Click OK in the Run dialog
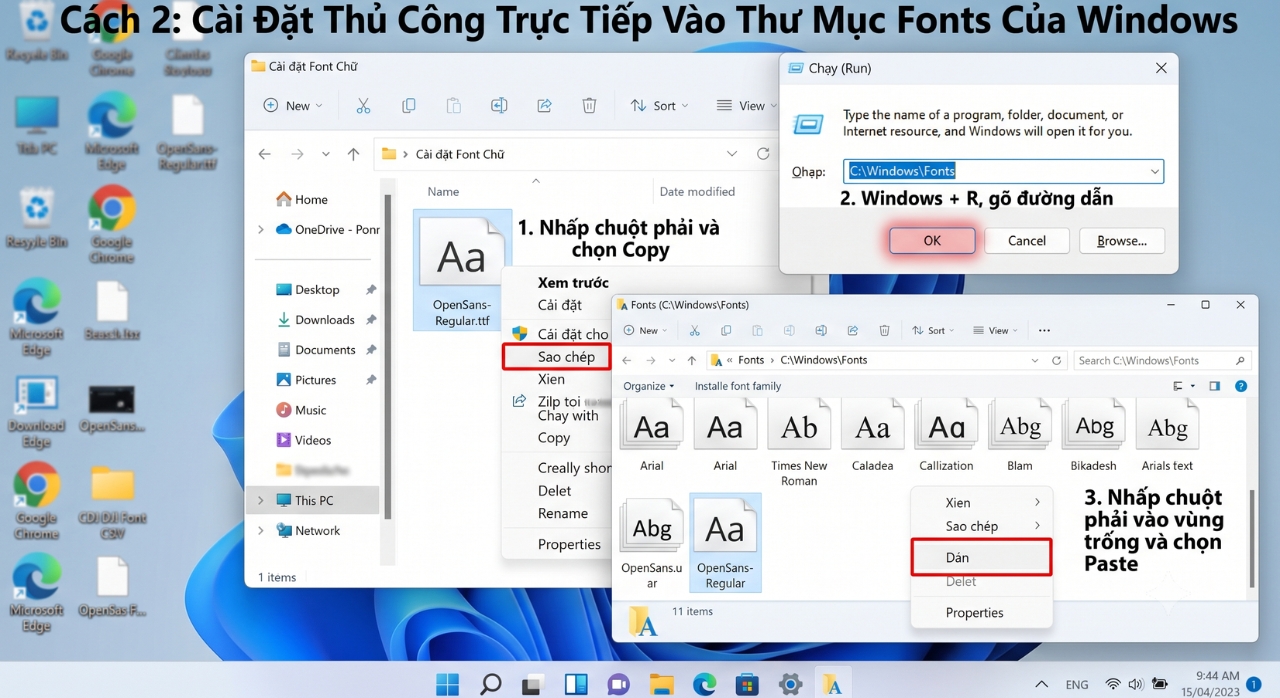Viewport: 1280px width, 698px height. click(x=932, y=240)
